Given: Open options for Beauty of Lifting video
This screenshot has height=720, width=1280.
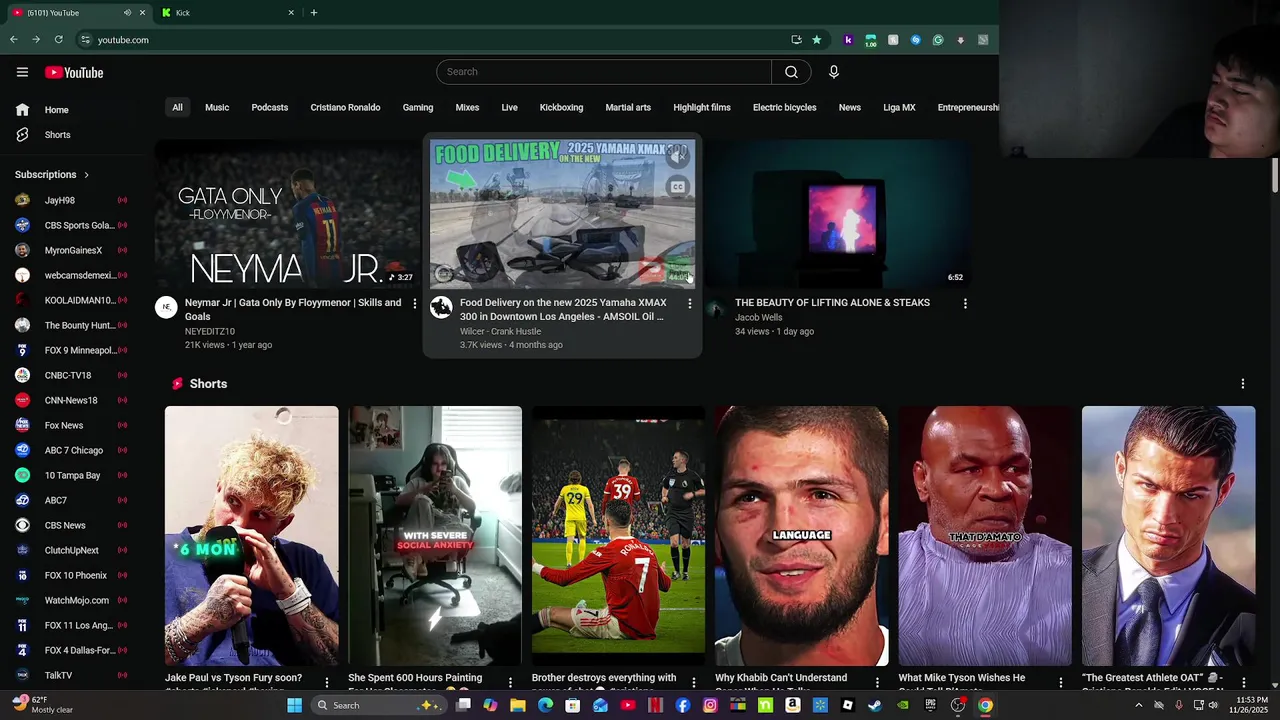Looking at the screenshot, I should [x=965, y=303].
